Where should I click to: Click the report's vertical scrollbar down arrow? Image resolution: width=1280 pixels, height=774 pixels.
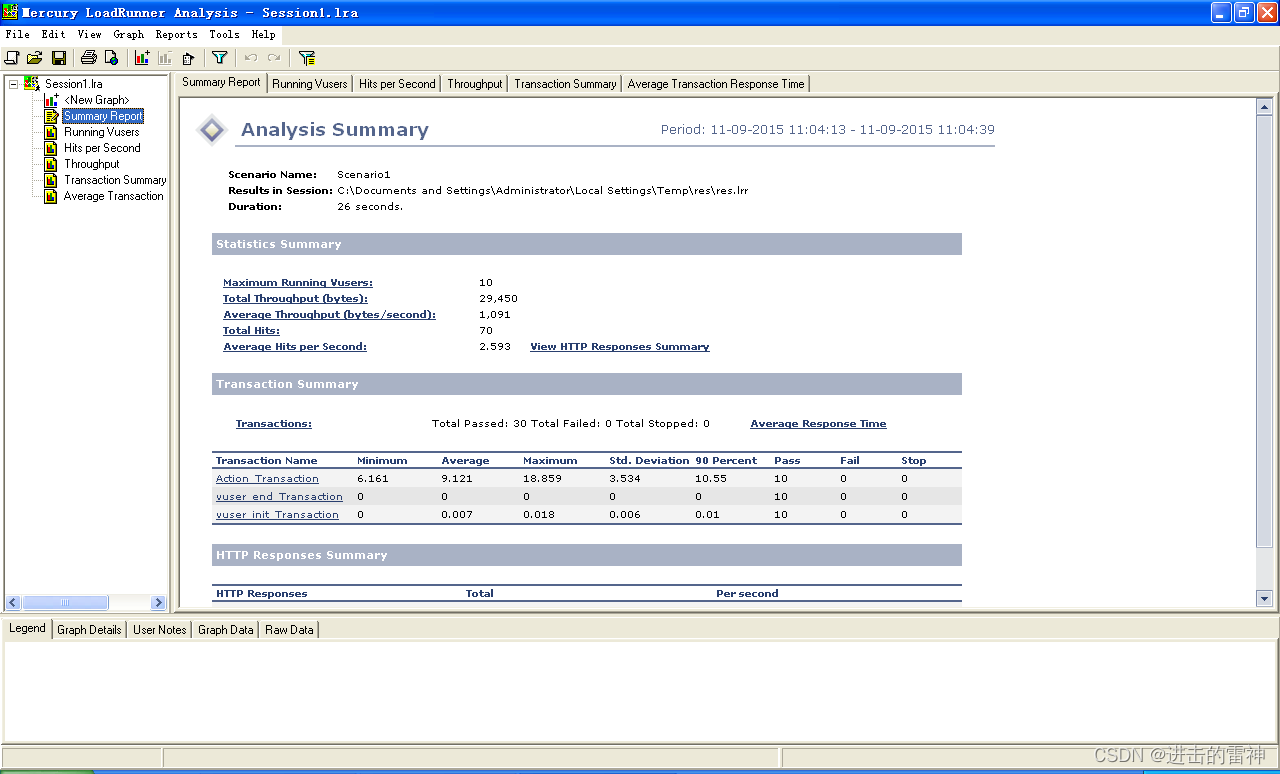pos(1264,598)
